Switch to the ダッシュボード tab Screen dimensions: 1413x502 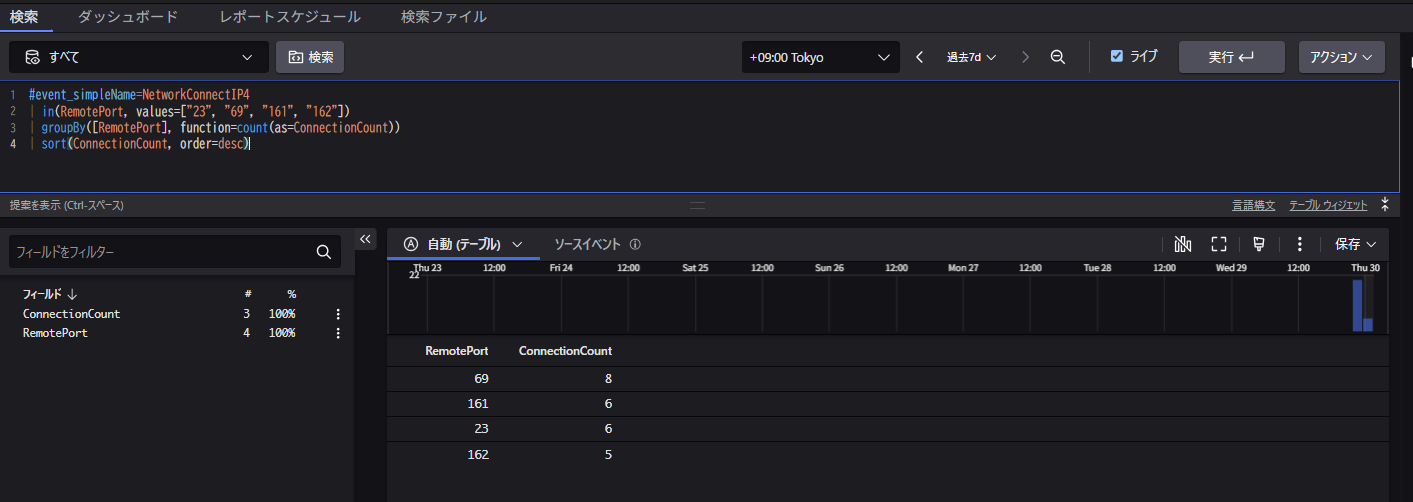[x=128, y=17]
